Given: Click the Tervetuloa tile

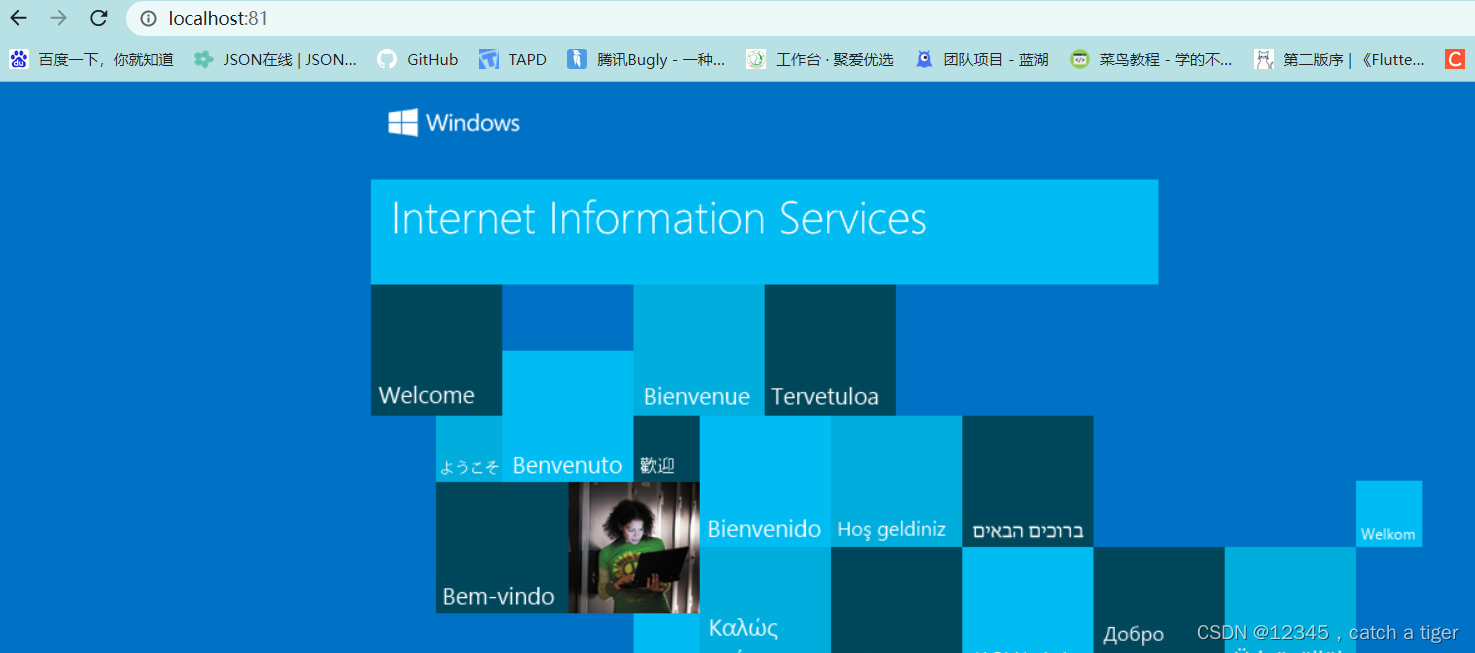Looking at the screenshot, I should [x=830, y=350].
